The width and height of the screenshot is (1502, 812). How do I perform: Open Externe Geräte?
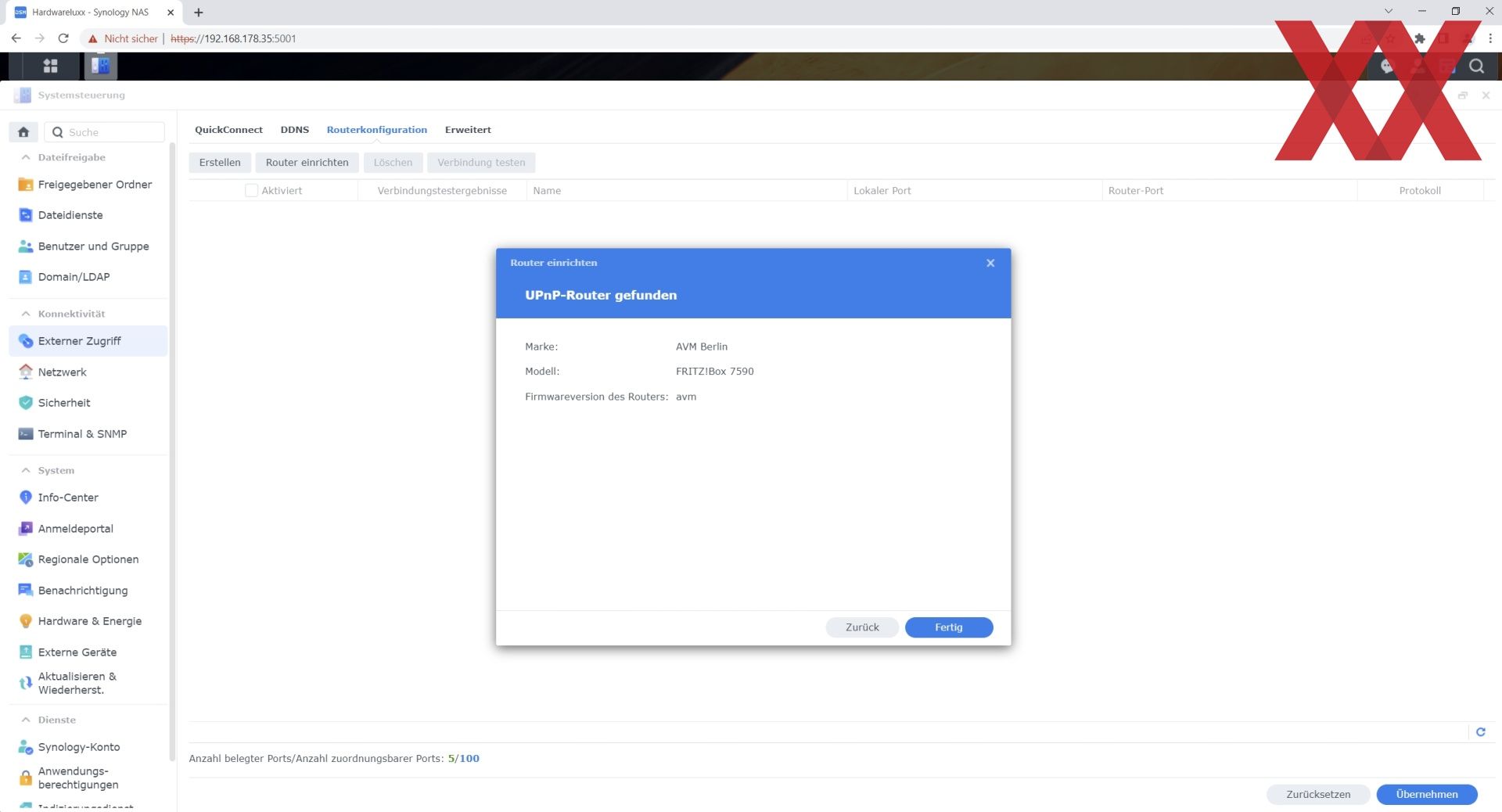88,652
